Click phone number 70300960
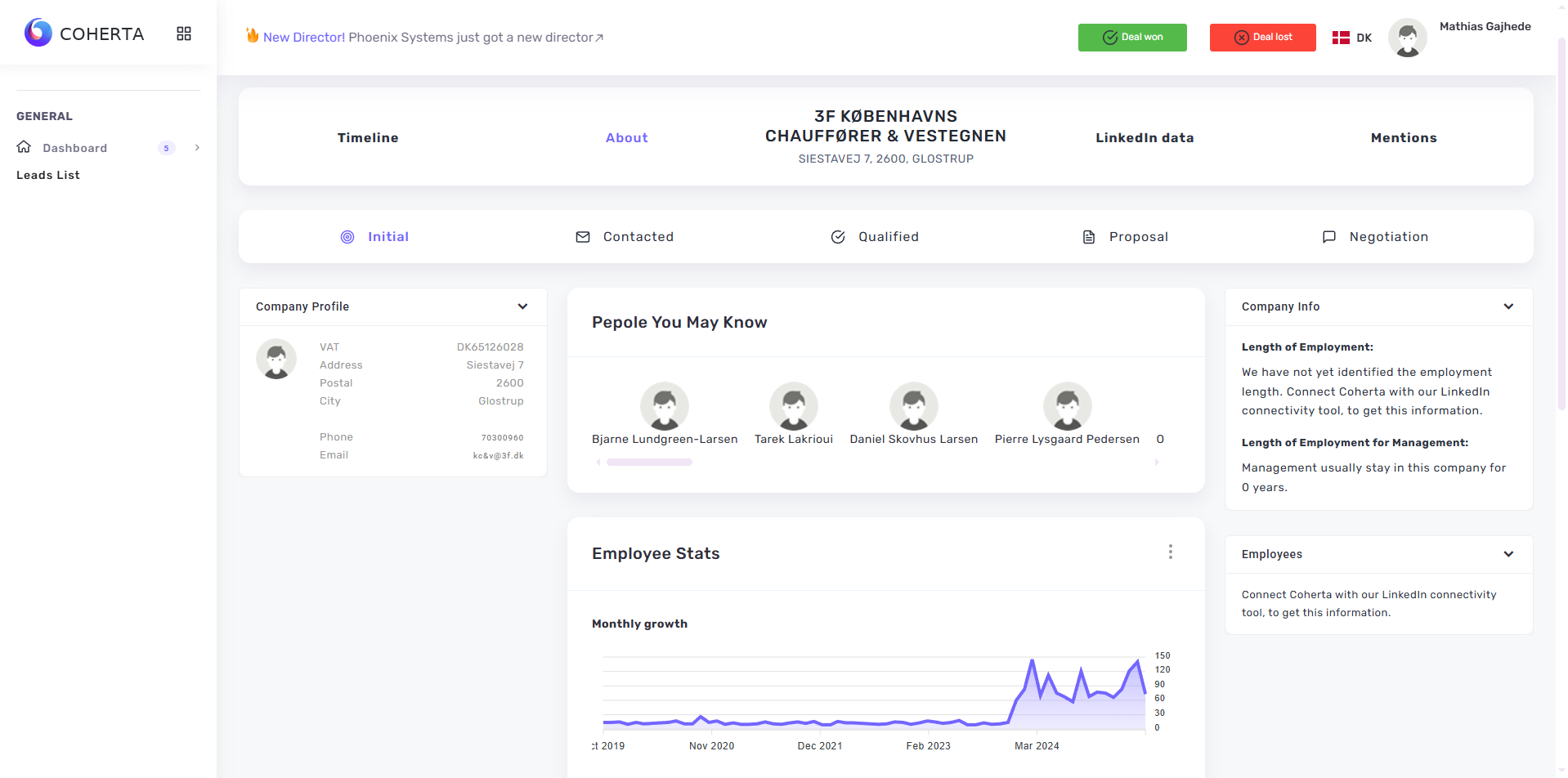Image resolution: width=1568 pixels, height=778 pixels. click(x=503, y=438)
